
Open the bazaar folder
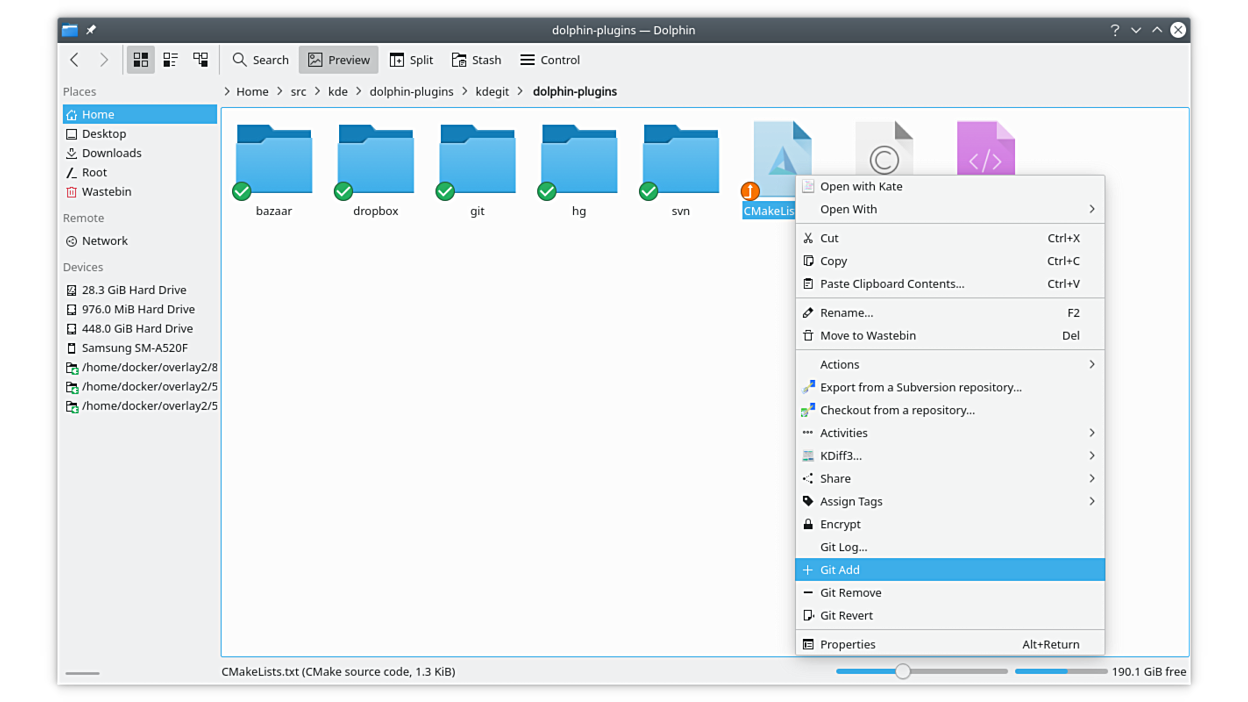pyautogui.click(x=273, y=160)
